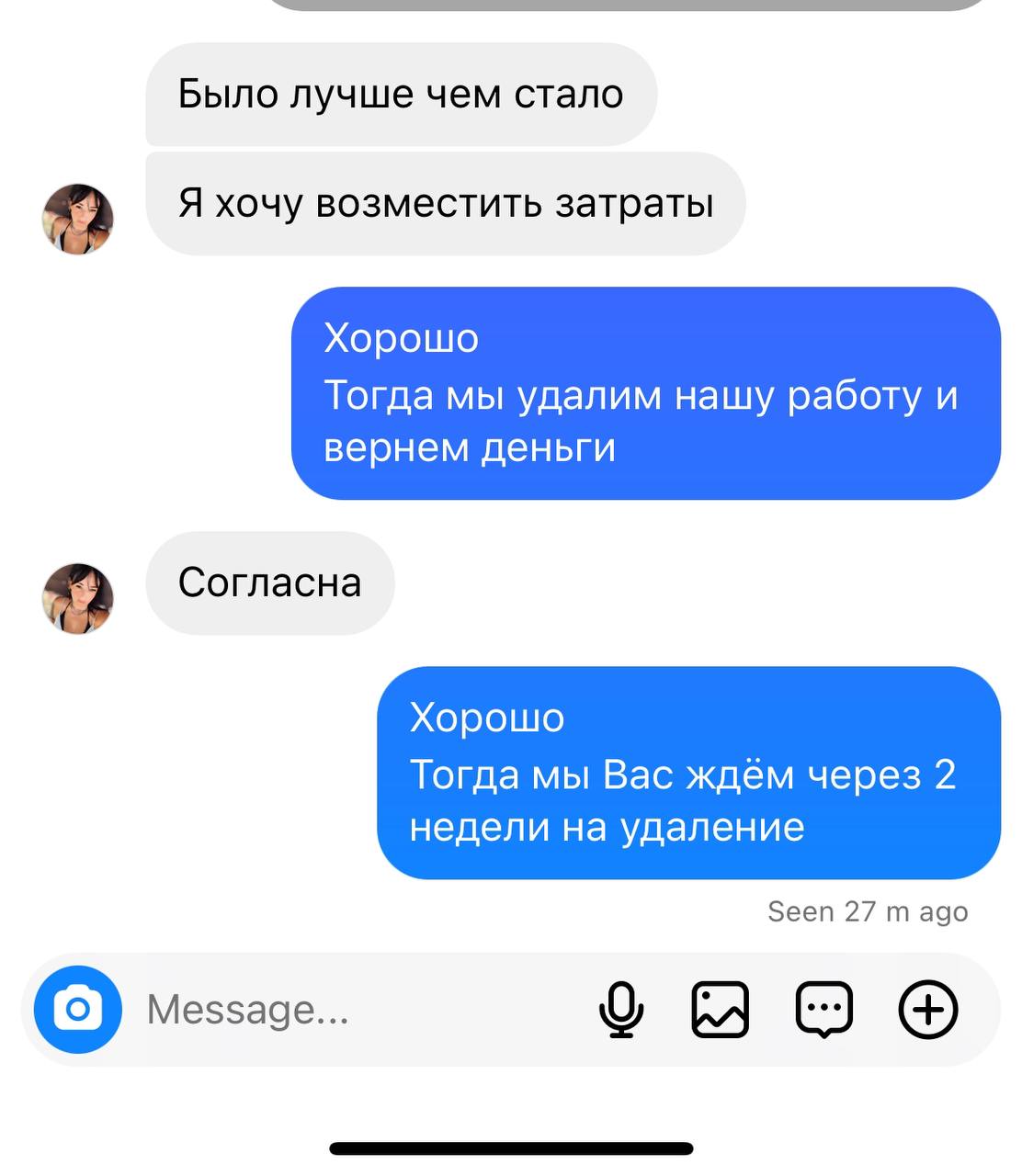Tap the home indicator bar

[x=511, y=1148]
